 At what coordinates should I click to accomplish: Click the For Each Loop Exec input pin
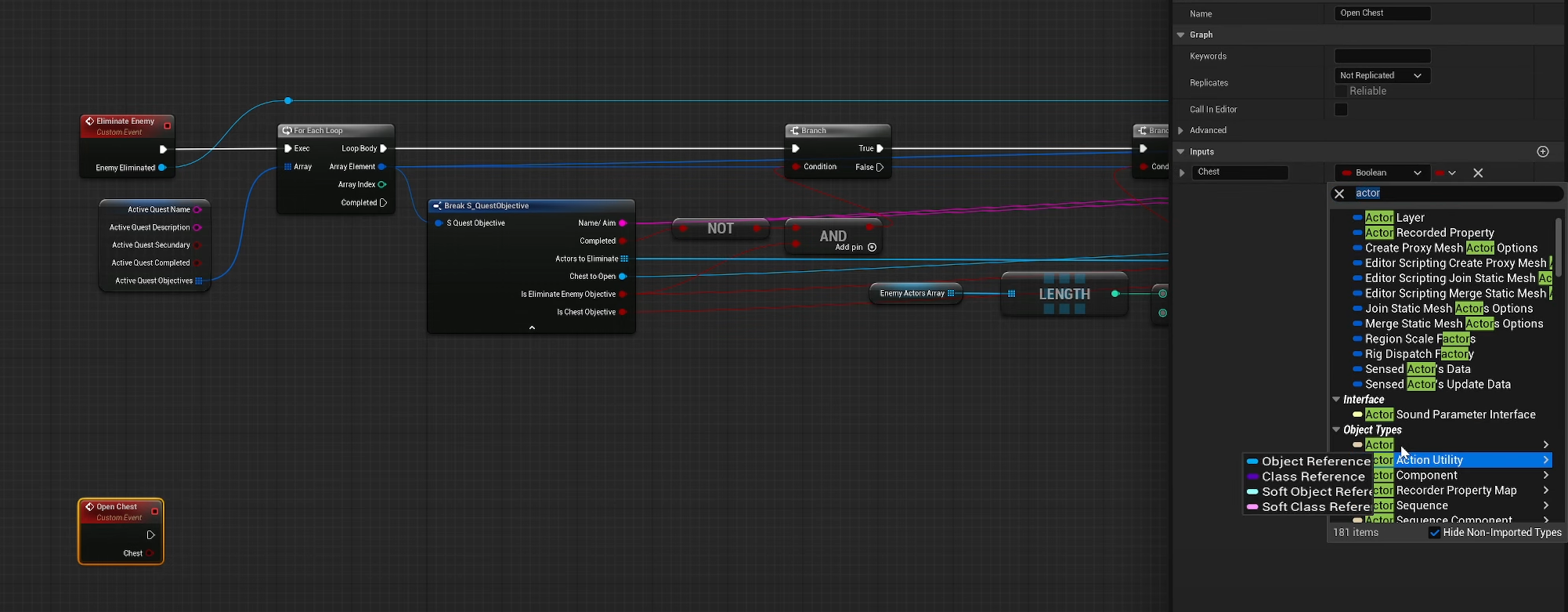point(288,148)
